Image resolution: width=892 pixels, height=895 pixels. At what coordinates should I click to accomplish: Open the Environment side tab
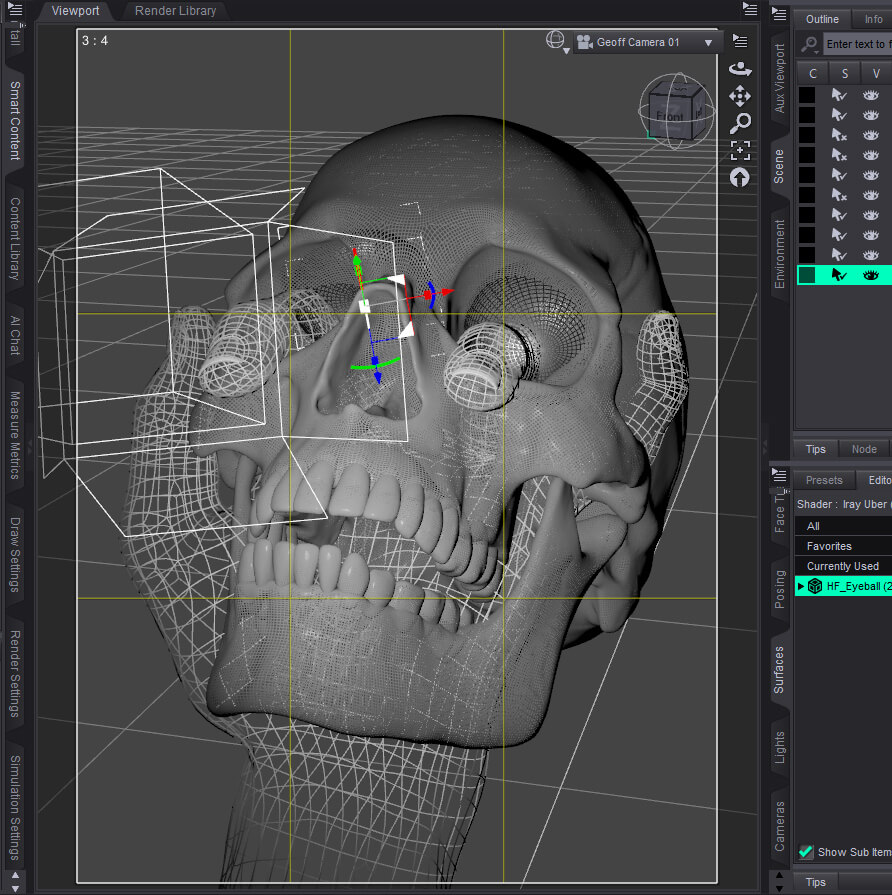pos(780,254)
